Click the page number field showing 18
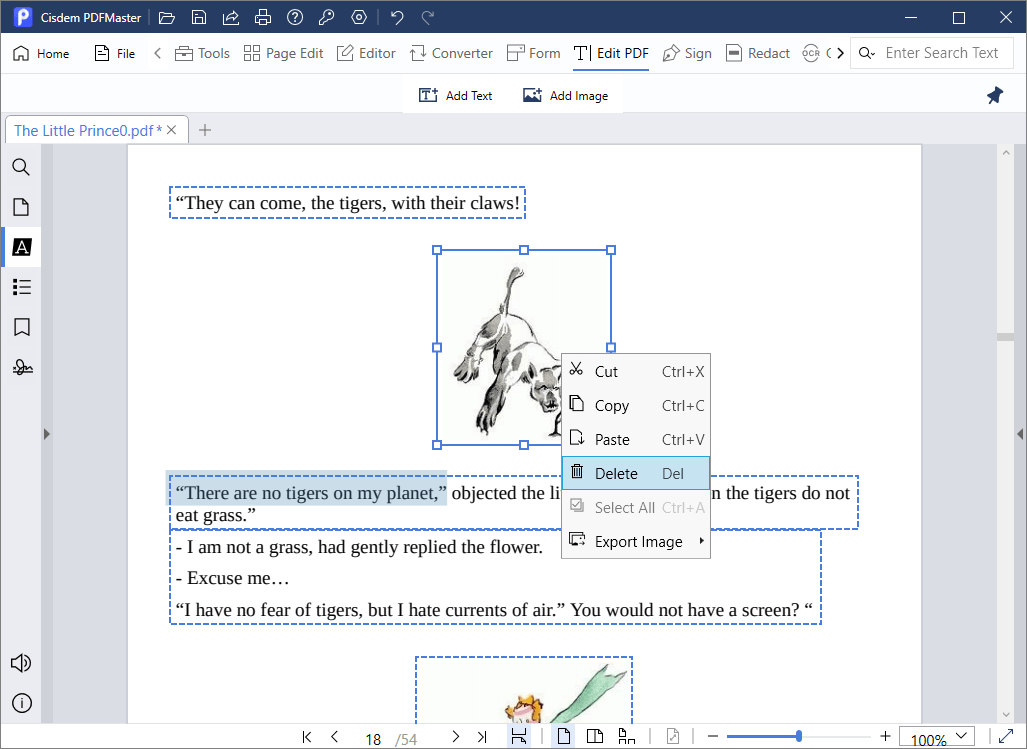 click(x=373, y=739)
